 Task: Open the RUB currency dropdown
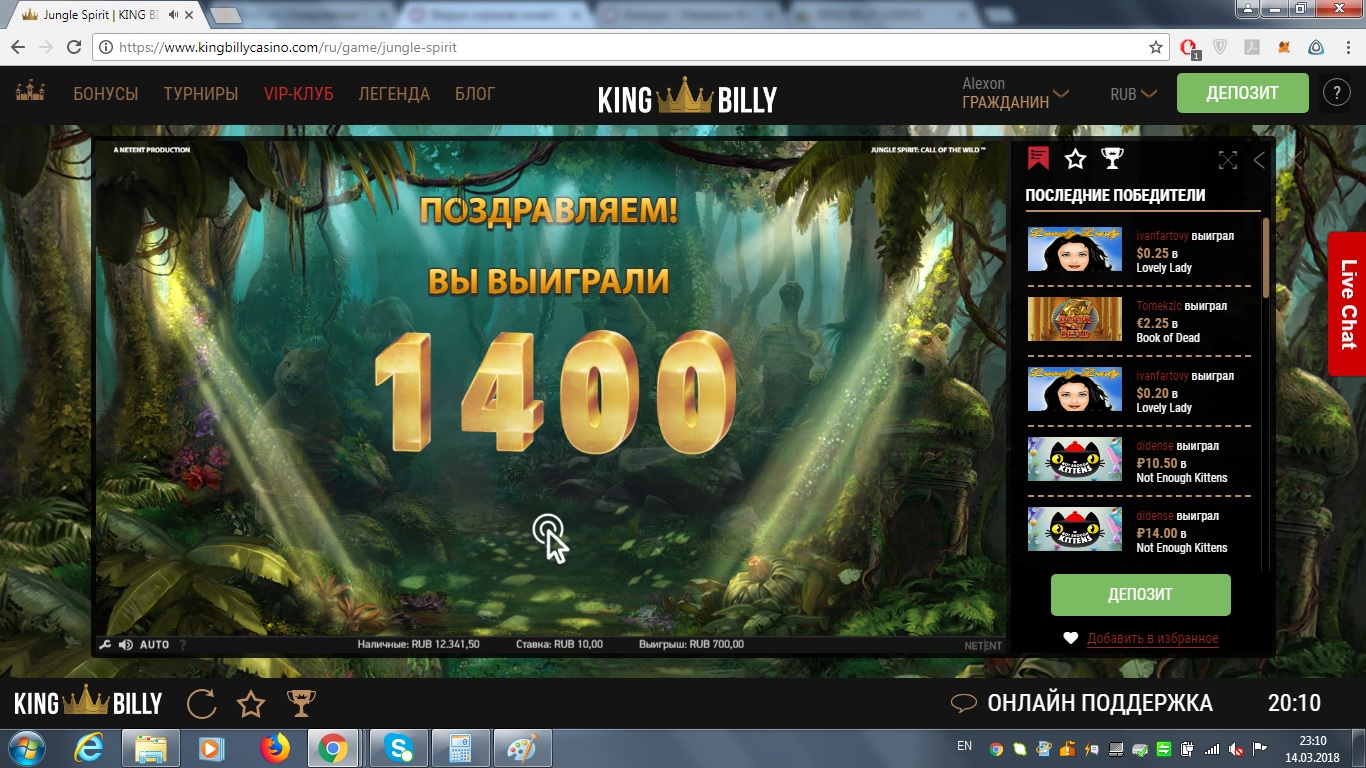tap(1133, 94)
